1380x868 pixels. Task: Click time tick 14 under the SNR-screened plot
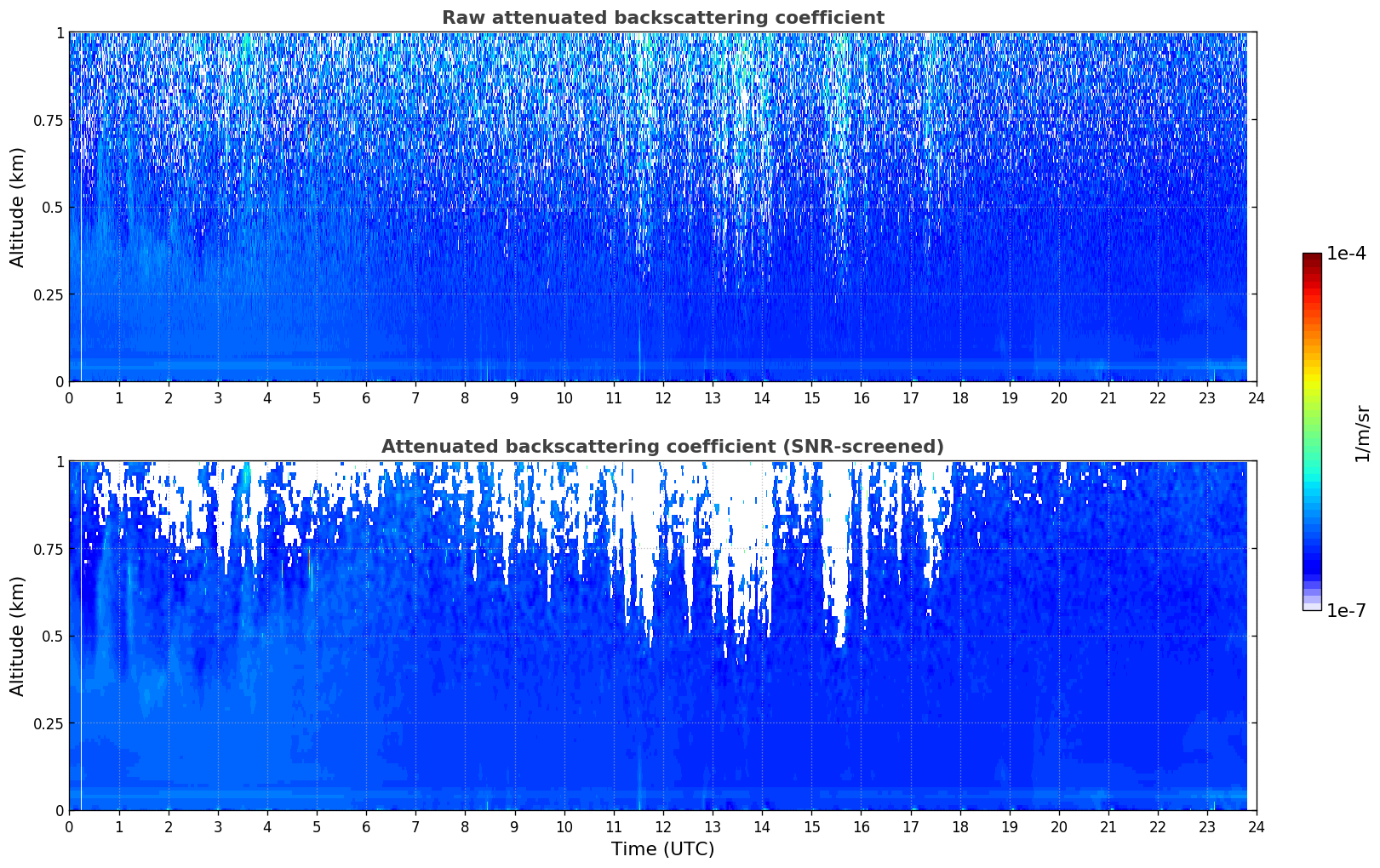762,826
